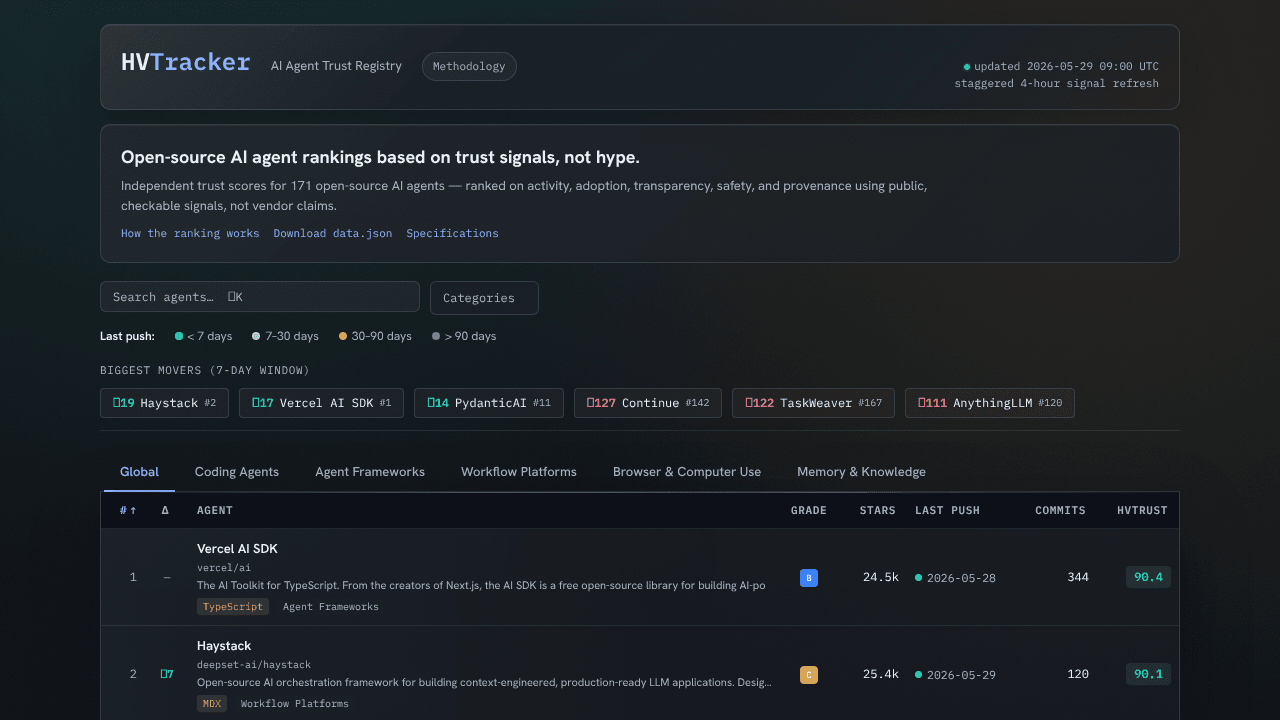Click the vercel/ai repository path
Viewport: 1280px width, 720px height.
(224, 568)
